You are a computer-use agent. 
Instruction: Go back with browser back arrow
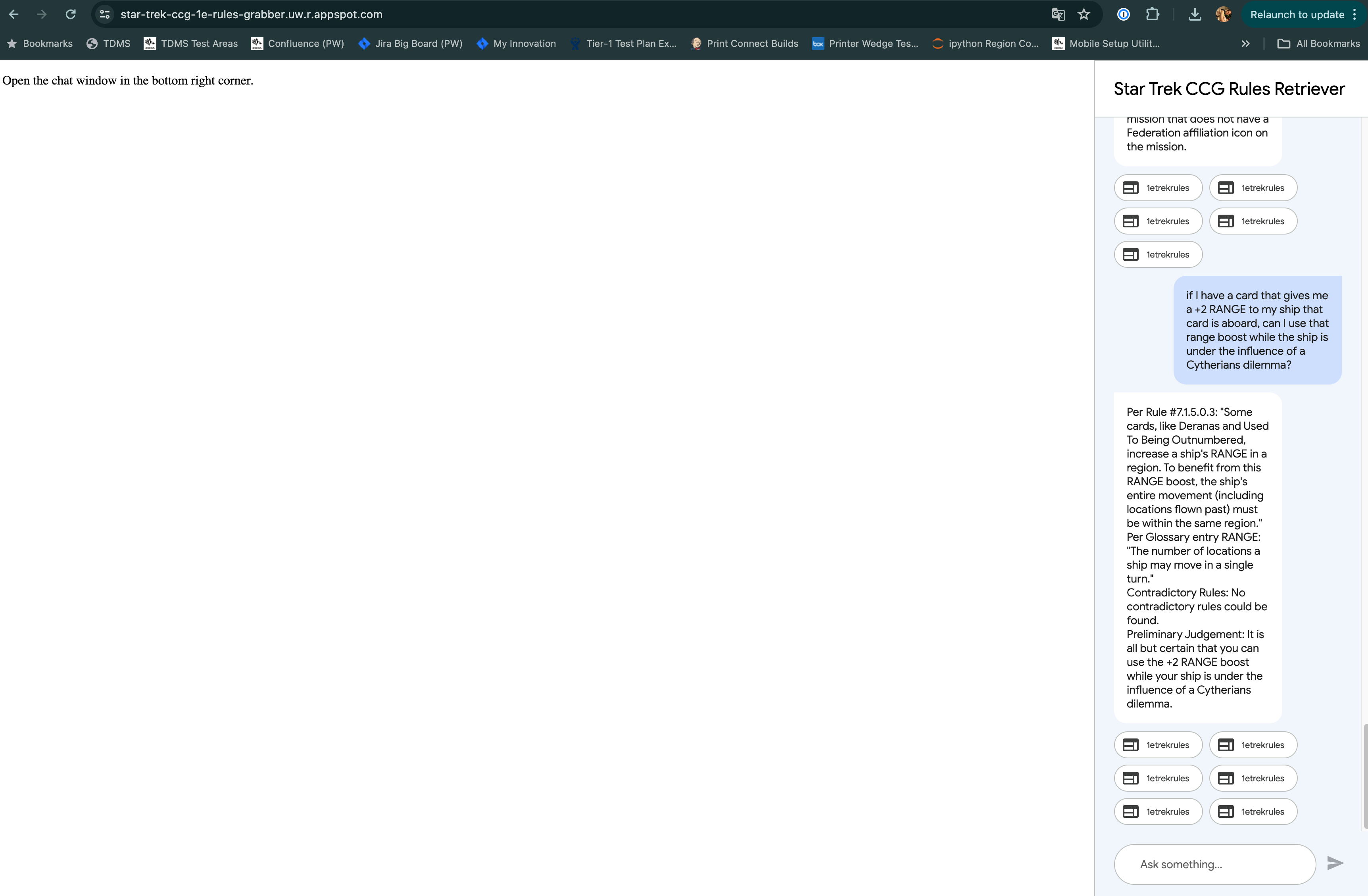pyautogui.click(x=14, y=14)
